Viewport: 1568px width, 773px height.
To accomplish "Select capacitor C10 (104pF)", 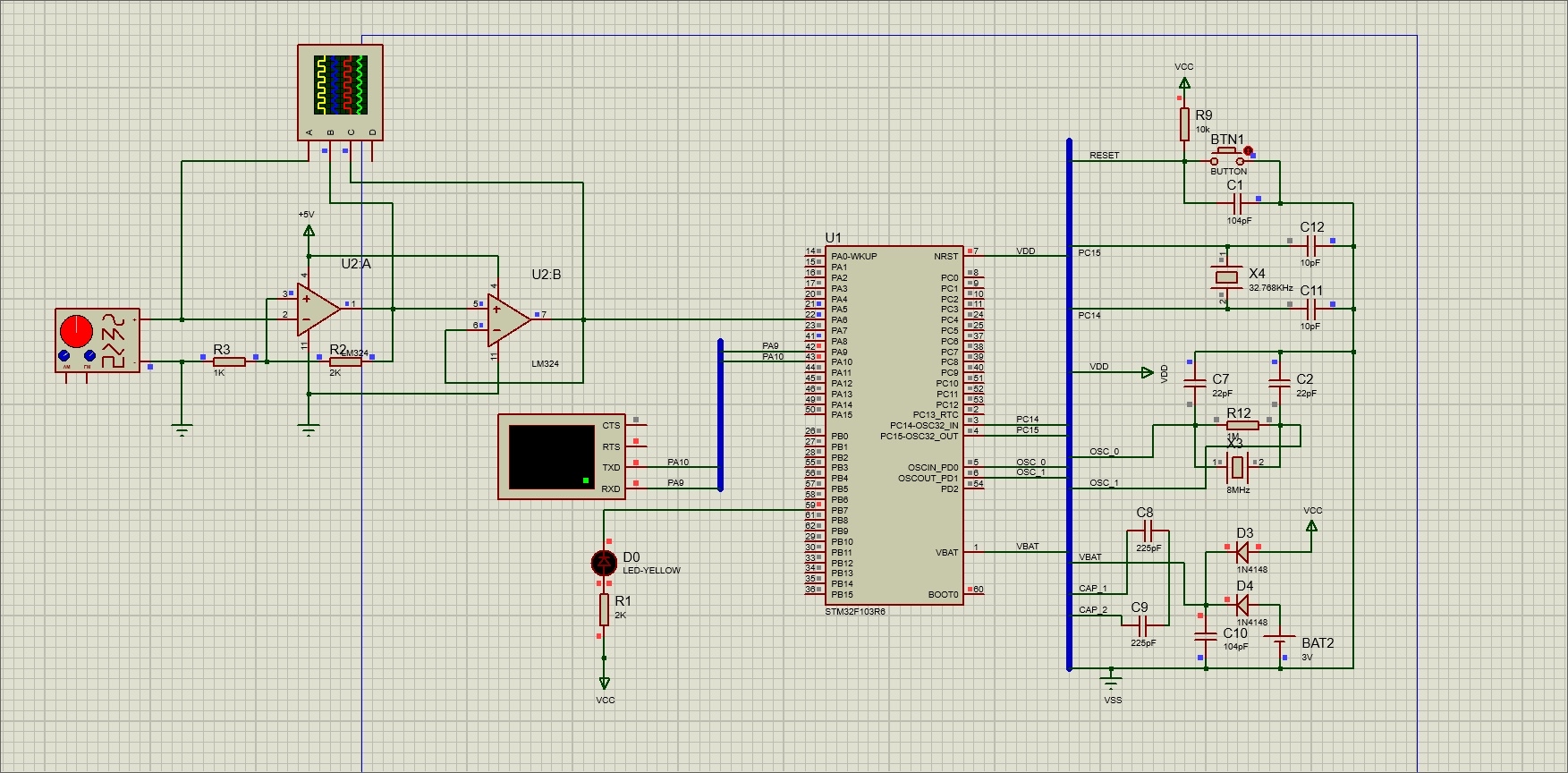I will tap(1206, 637).
